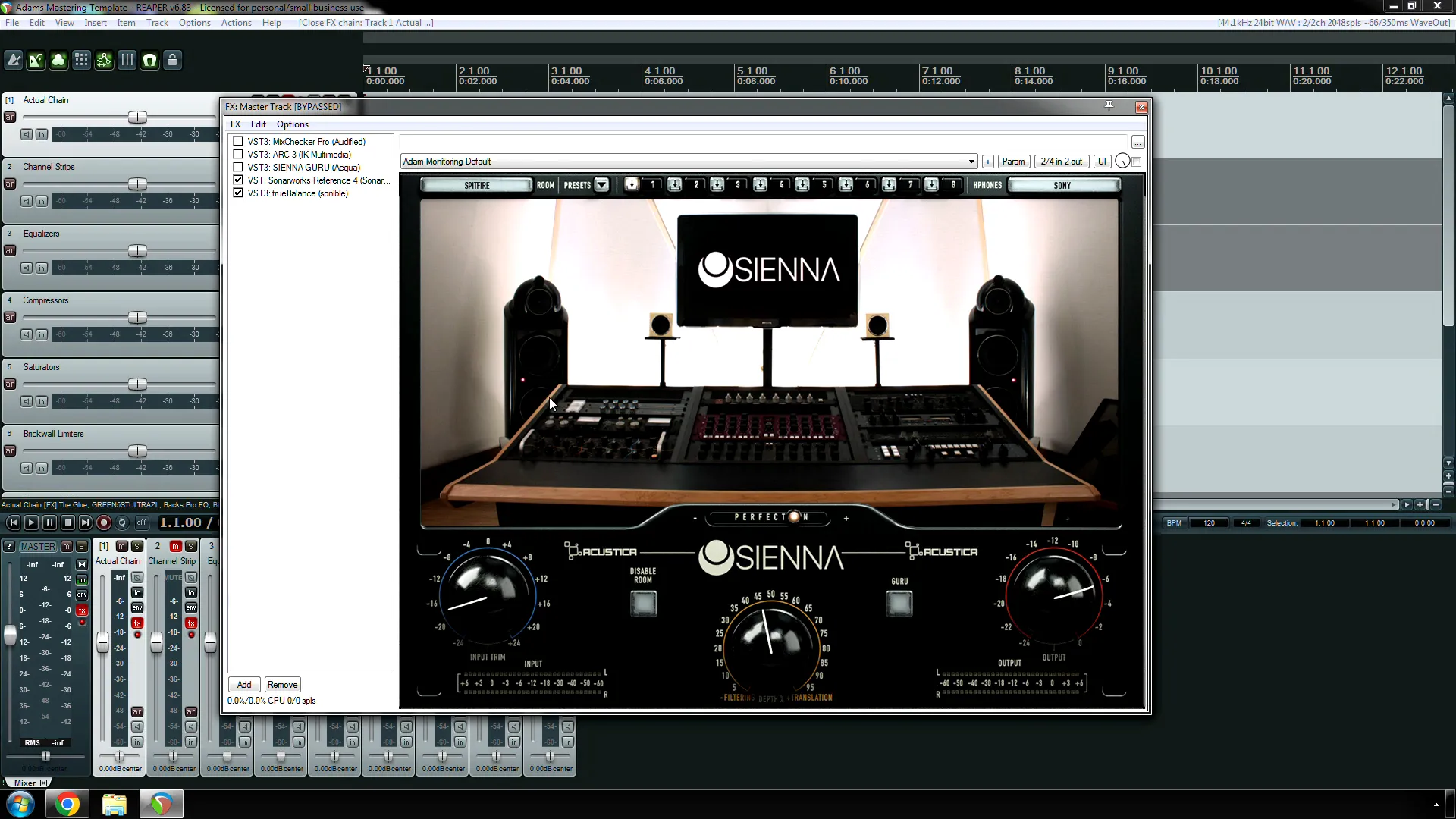Viewport: 1456px width, 819px height.
Task: Mute the Master track in mixer
Action: tap(67, 546)
